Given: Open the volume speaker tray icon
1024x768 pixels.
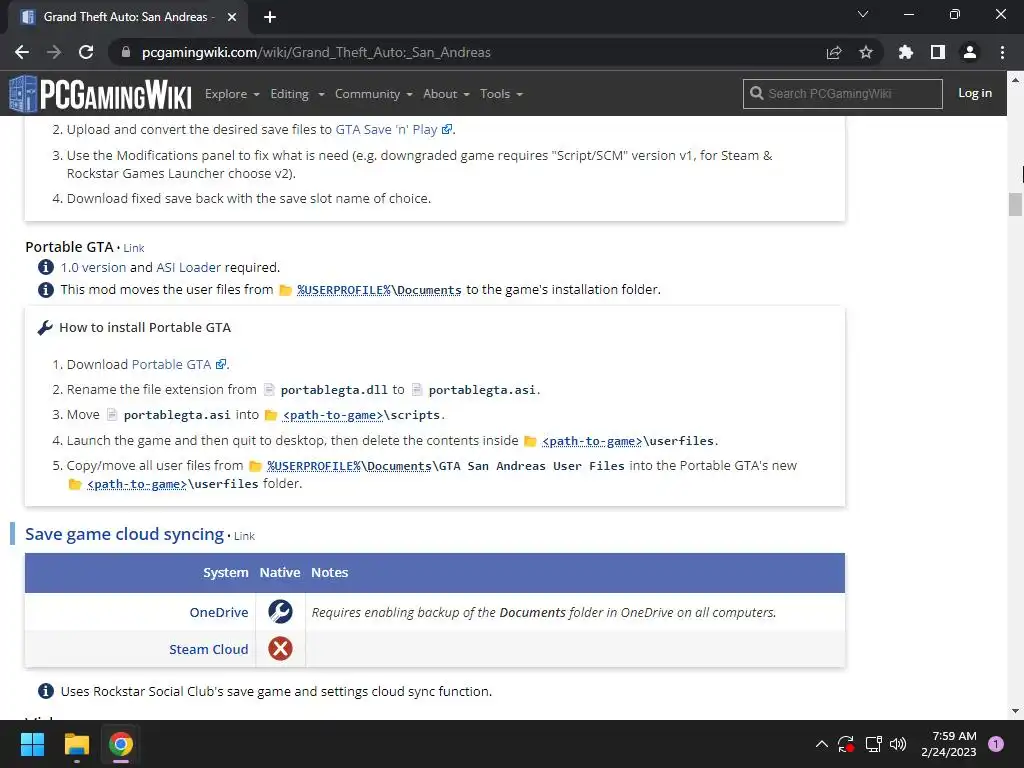Looking at the screenshot, I should click(x=899, y=744).
